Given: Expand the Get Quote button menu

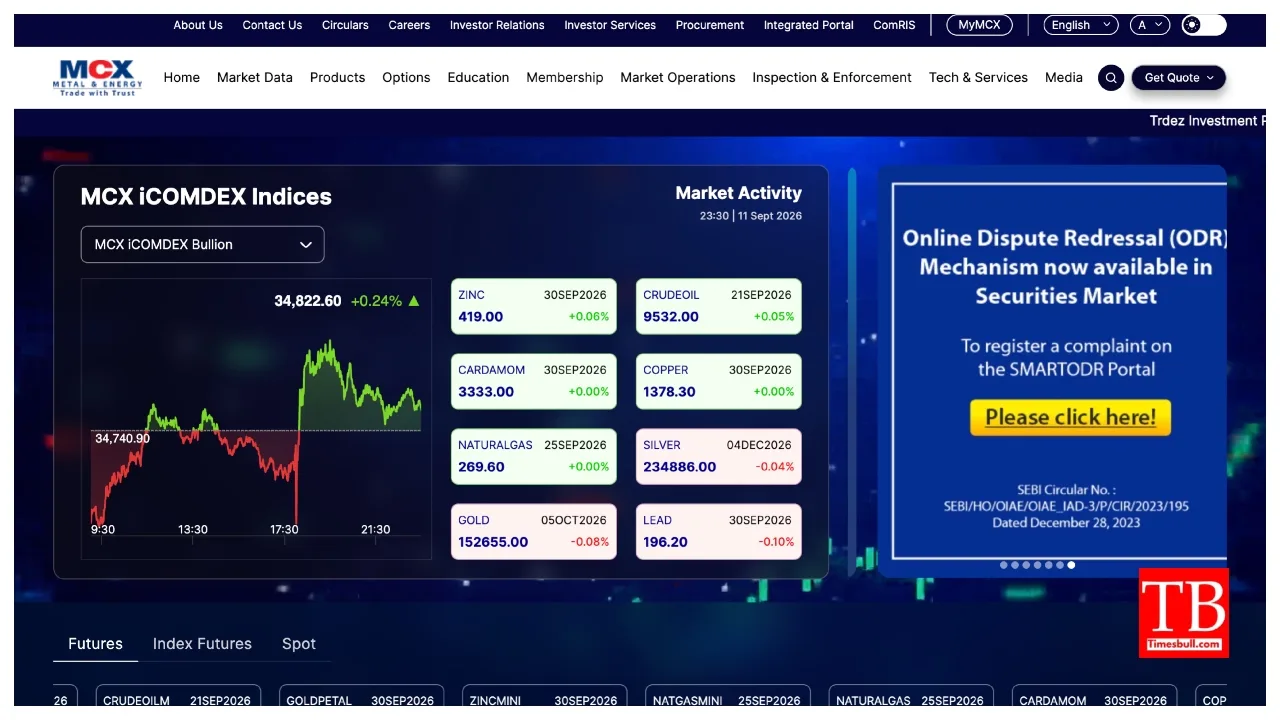Looking at the screenshot, I should (x=1179, y=78).
